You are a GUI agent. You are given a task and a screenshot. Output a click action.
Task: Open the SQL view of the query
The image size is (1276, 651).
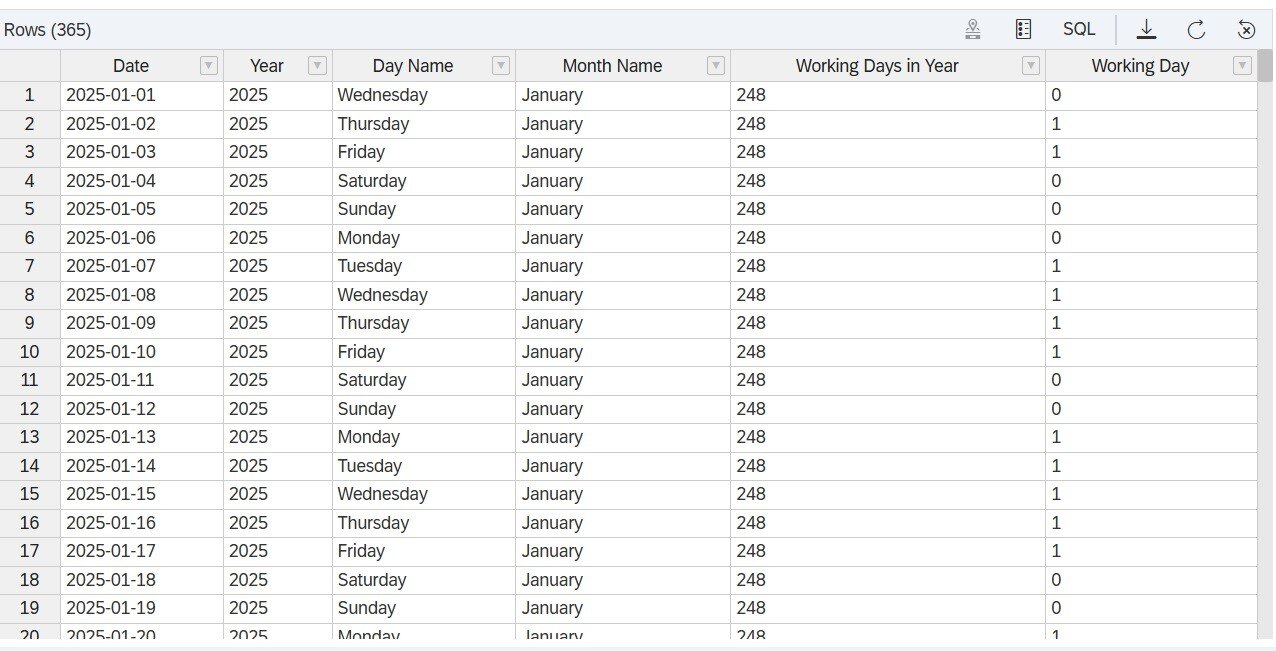coord(1078,29)
